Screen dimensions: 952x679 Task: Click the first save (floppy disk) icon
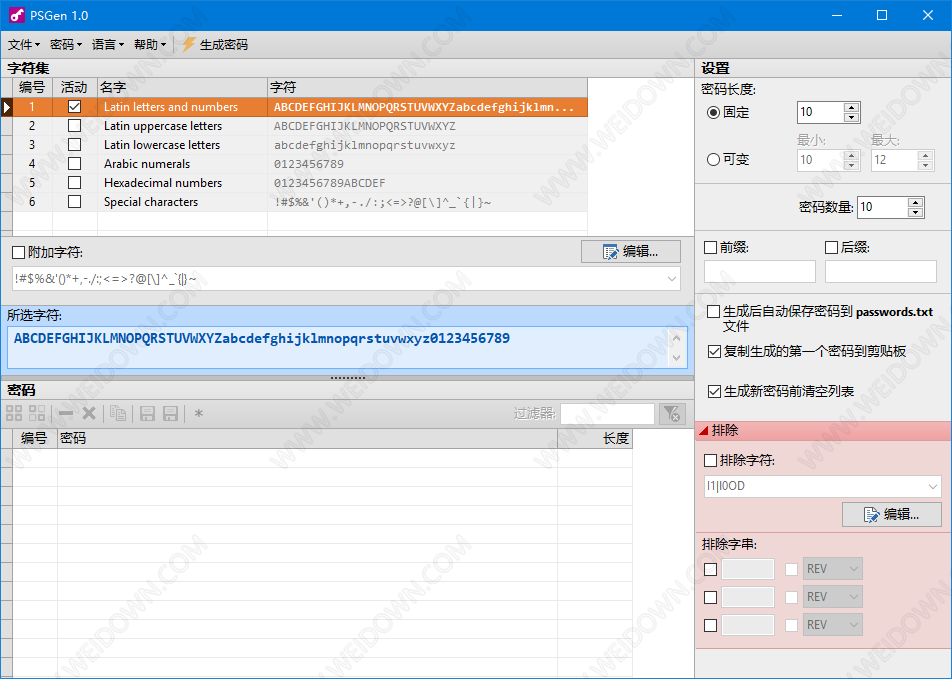coord(147,413)
